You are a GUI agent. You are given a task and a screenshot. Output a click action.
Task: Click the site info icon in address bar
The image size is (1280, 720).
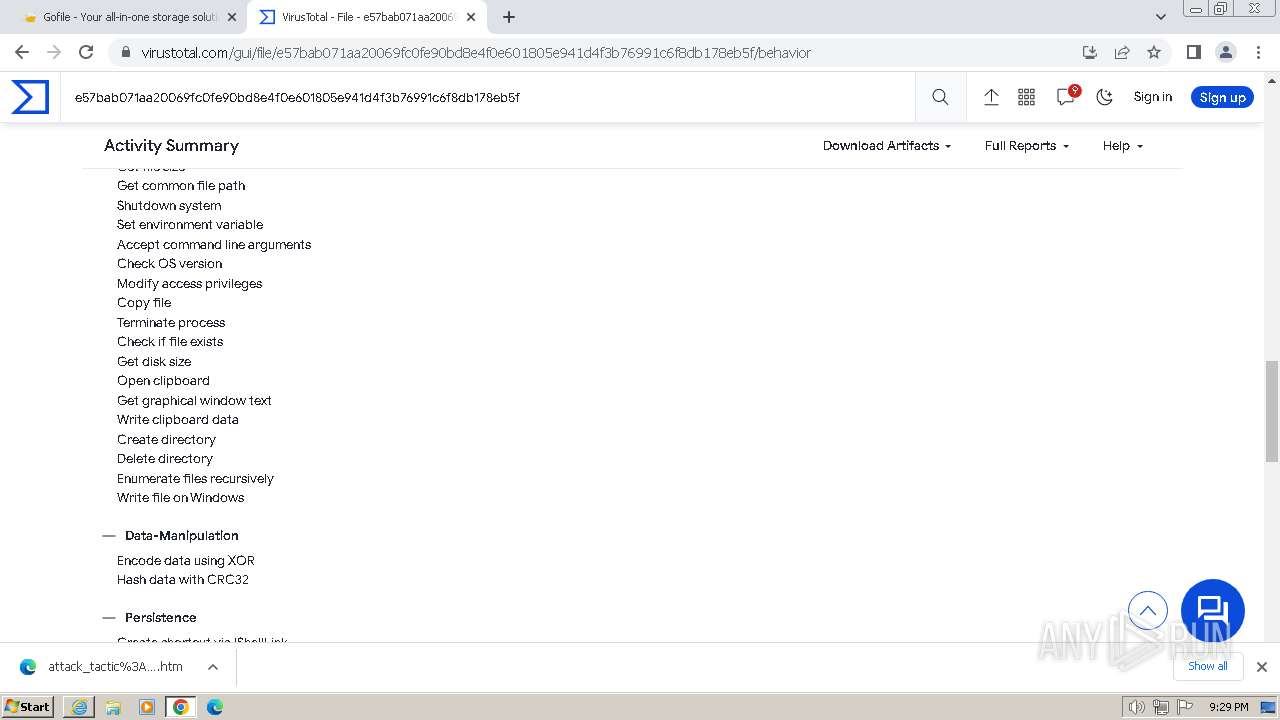click(x=124, y=52)
